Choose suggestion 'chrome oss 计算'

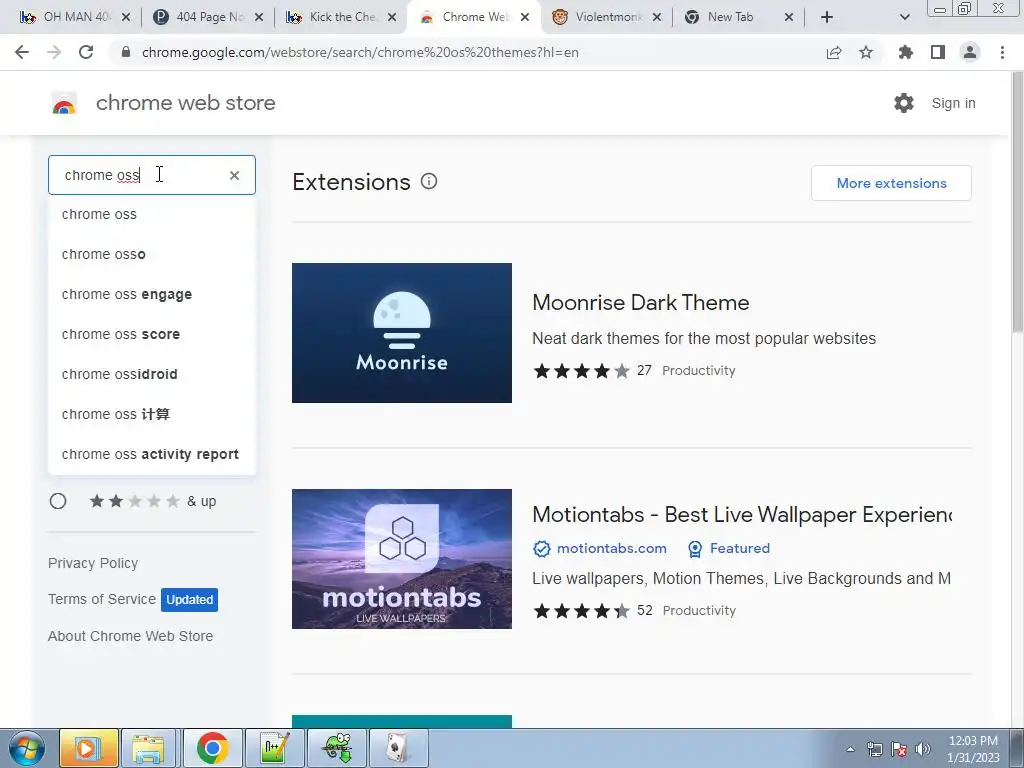[x=152, y=414]
